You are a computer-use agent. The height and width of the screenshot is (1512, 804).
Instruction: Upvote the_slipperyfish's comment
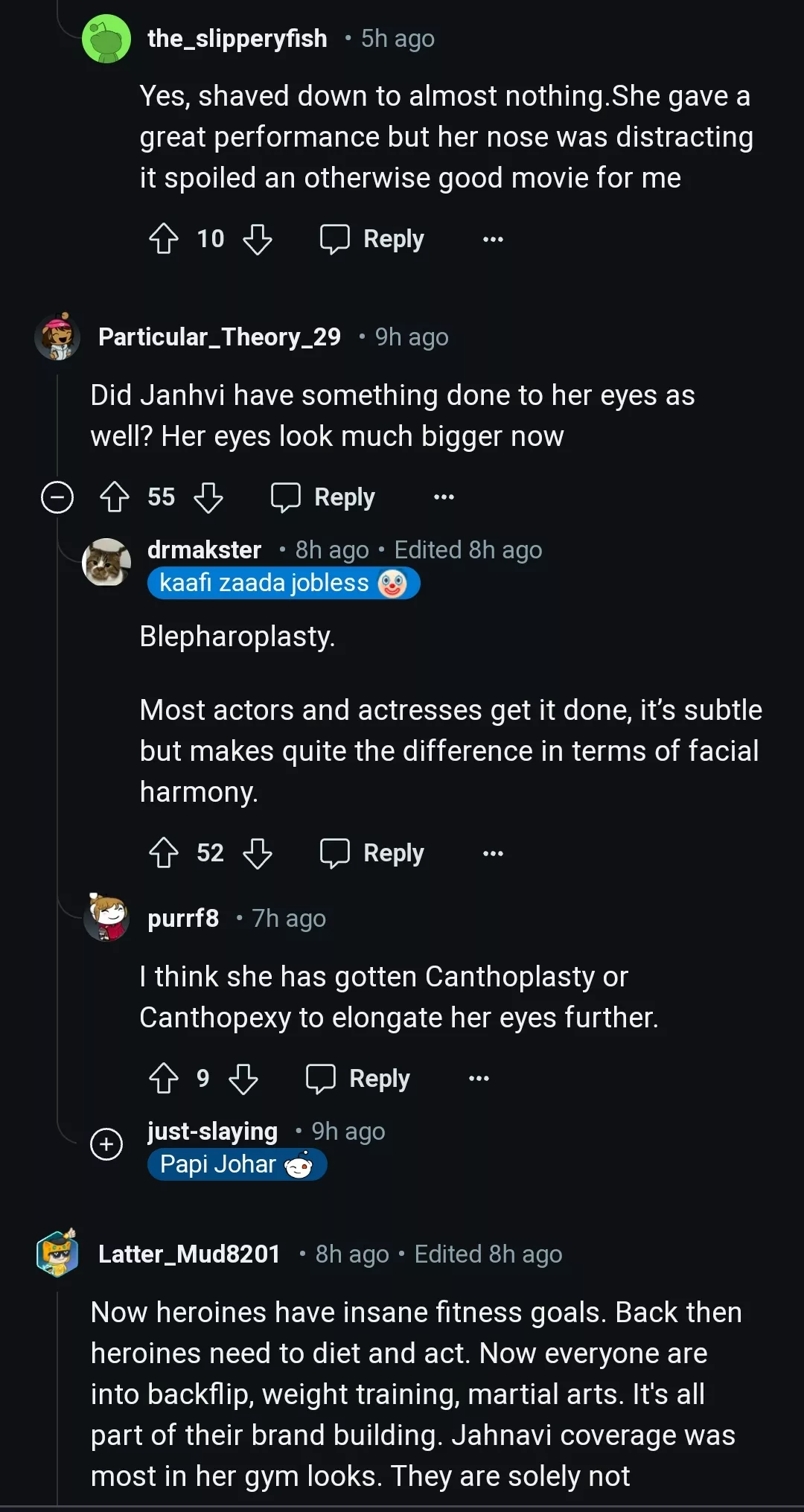coord(164,239)
